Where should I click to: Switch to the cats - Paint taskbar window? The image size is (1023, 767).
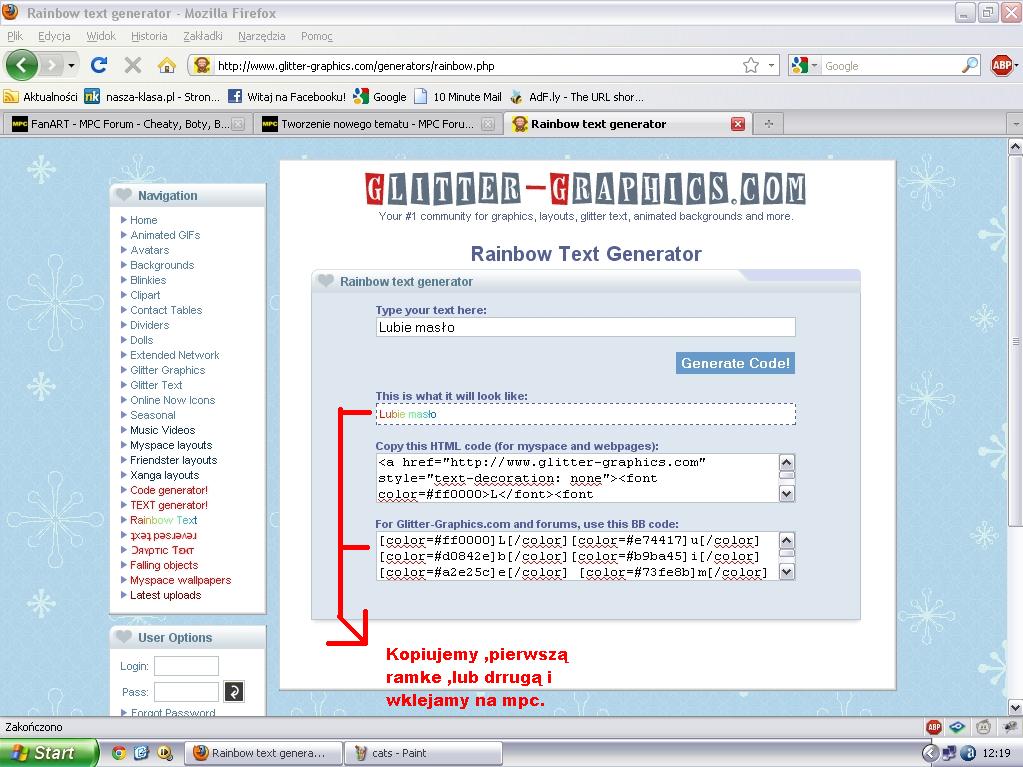tap(423, 753)
